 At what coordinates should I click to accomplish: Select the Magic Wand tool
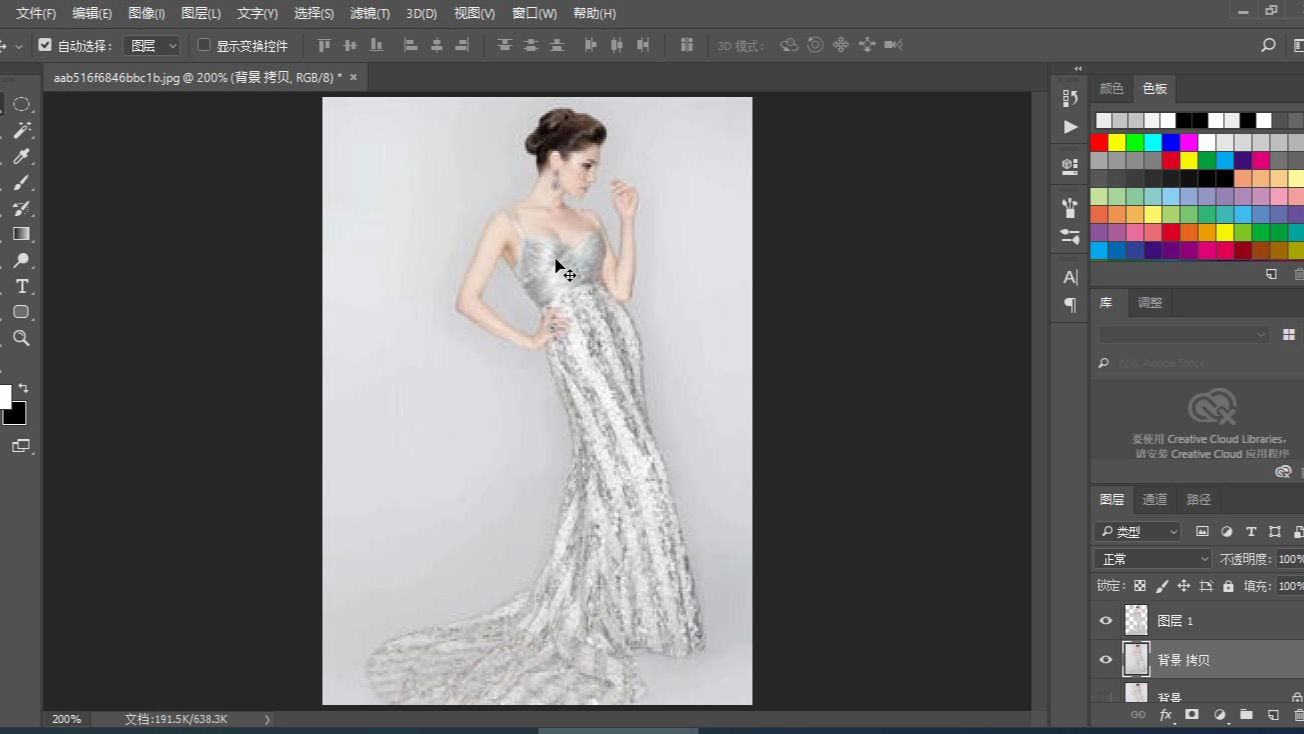point(21,130)
